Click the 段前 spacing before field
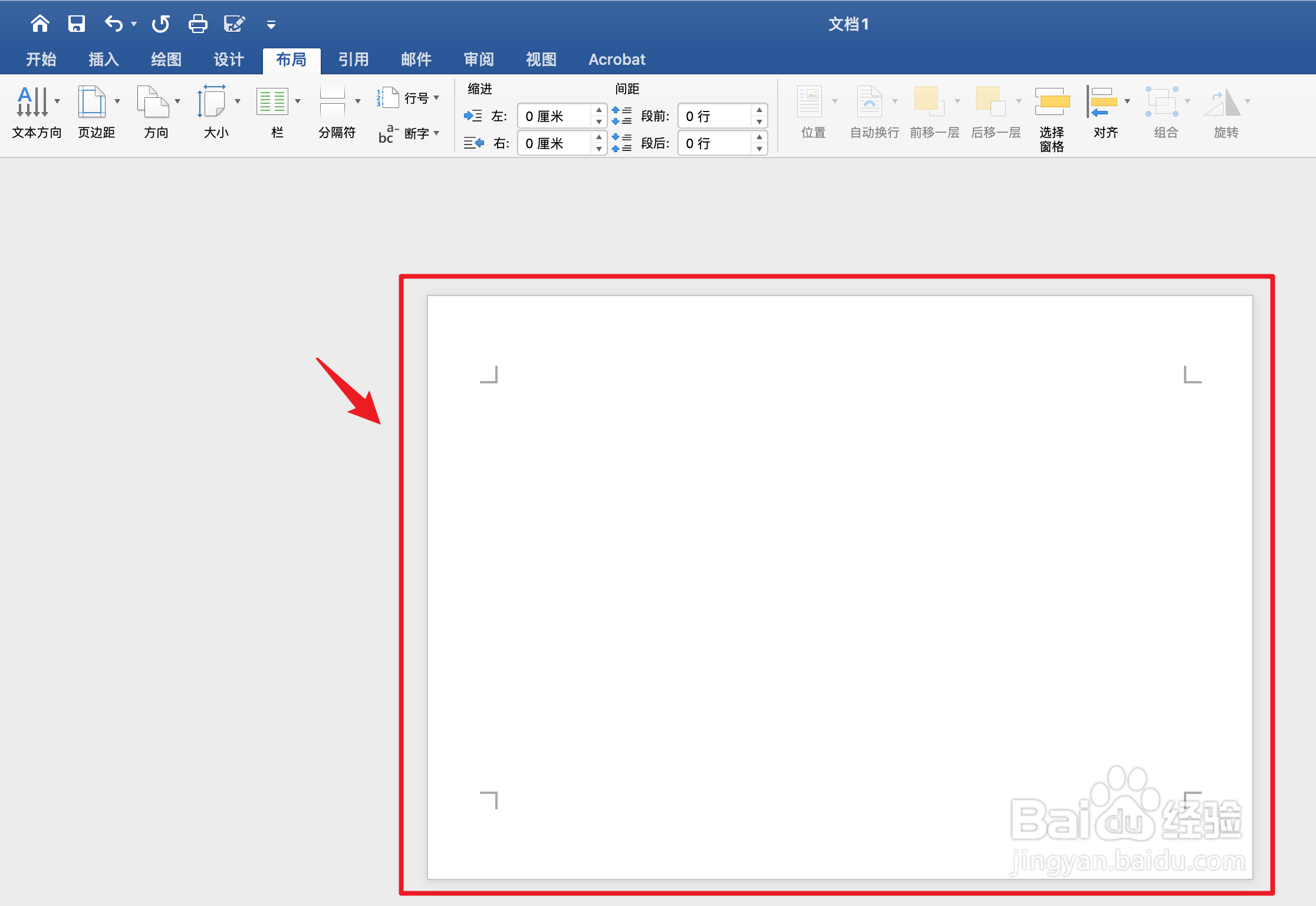The width and height of the screenshot is (1316, 906). click(x=715, y=116)
